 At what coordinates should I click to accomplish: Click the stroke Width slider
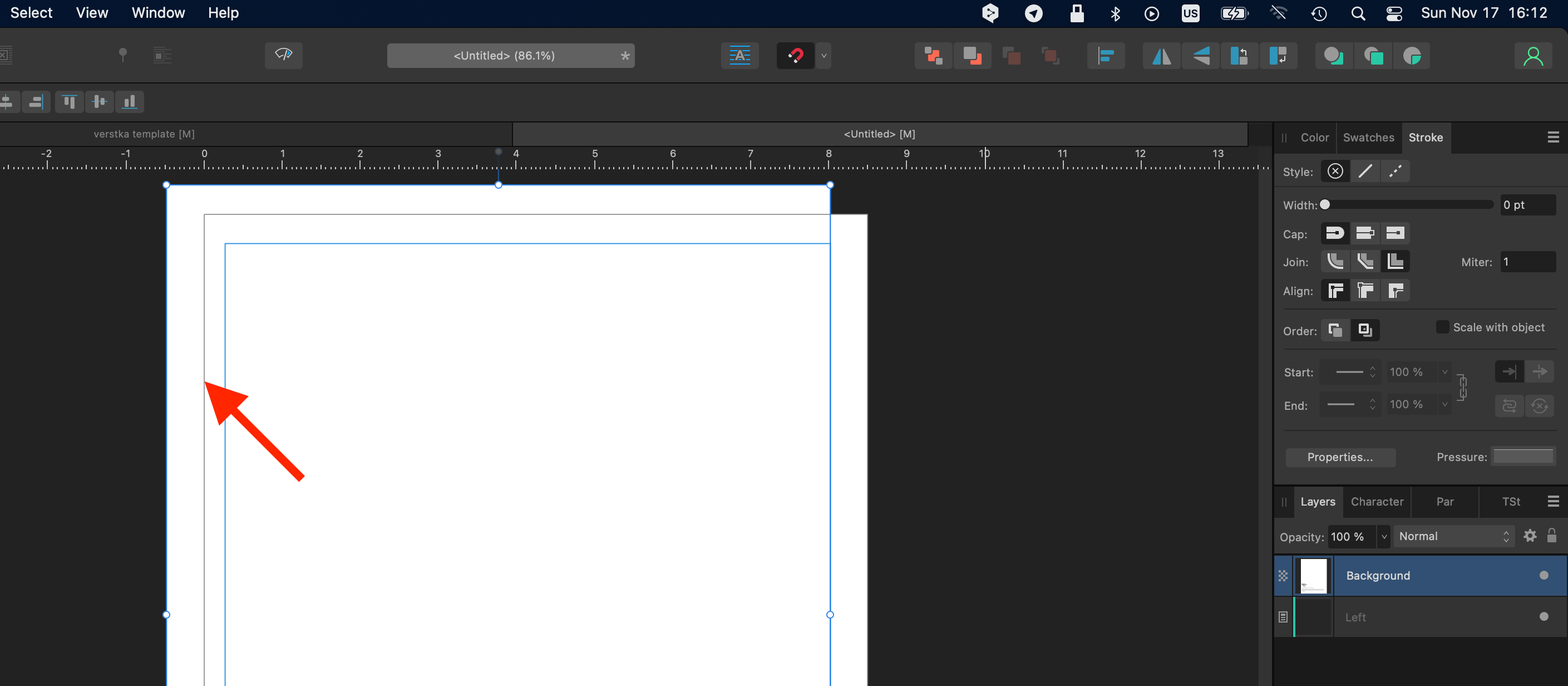[x=1407, y=205]
